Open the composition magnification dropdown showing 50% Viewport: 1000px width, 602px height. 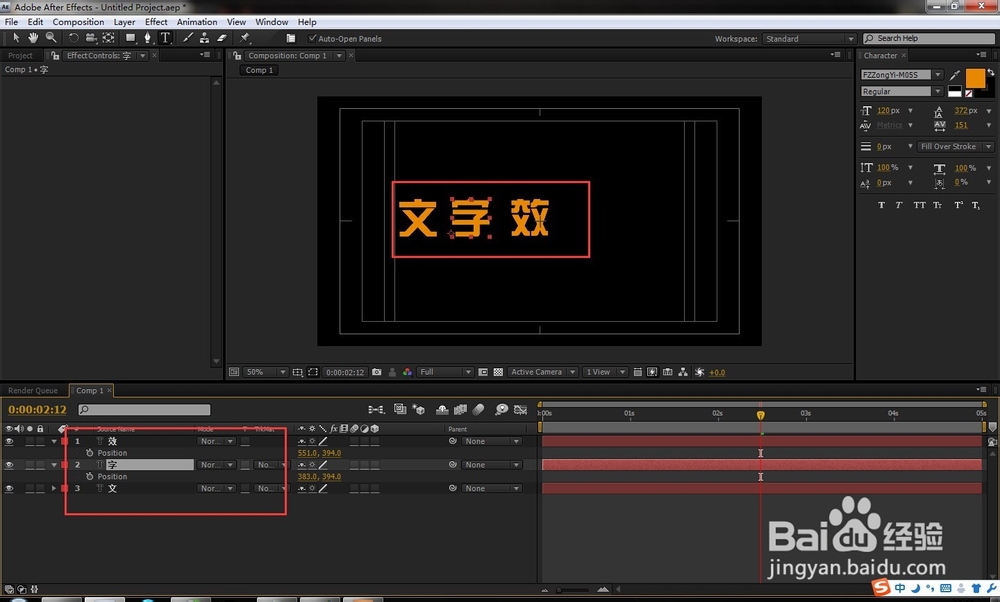264,371
